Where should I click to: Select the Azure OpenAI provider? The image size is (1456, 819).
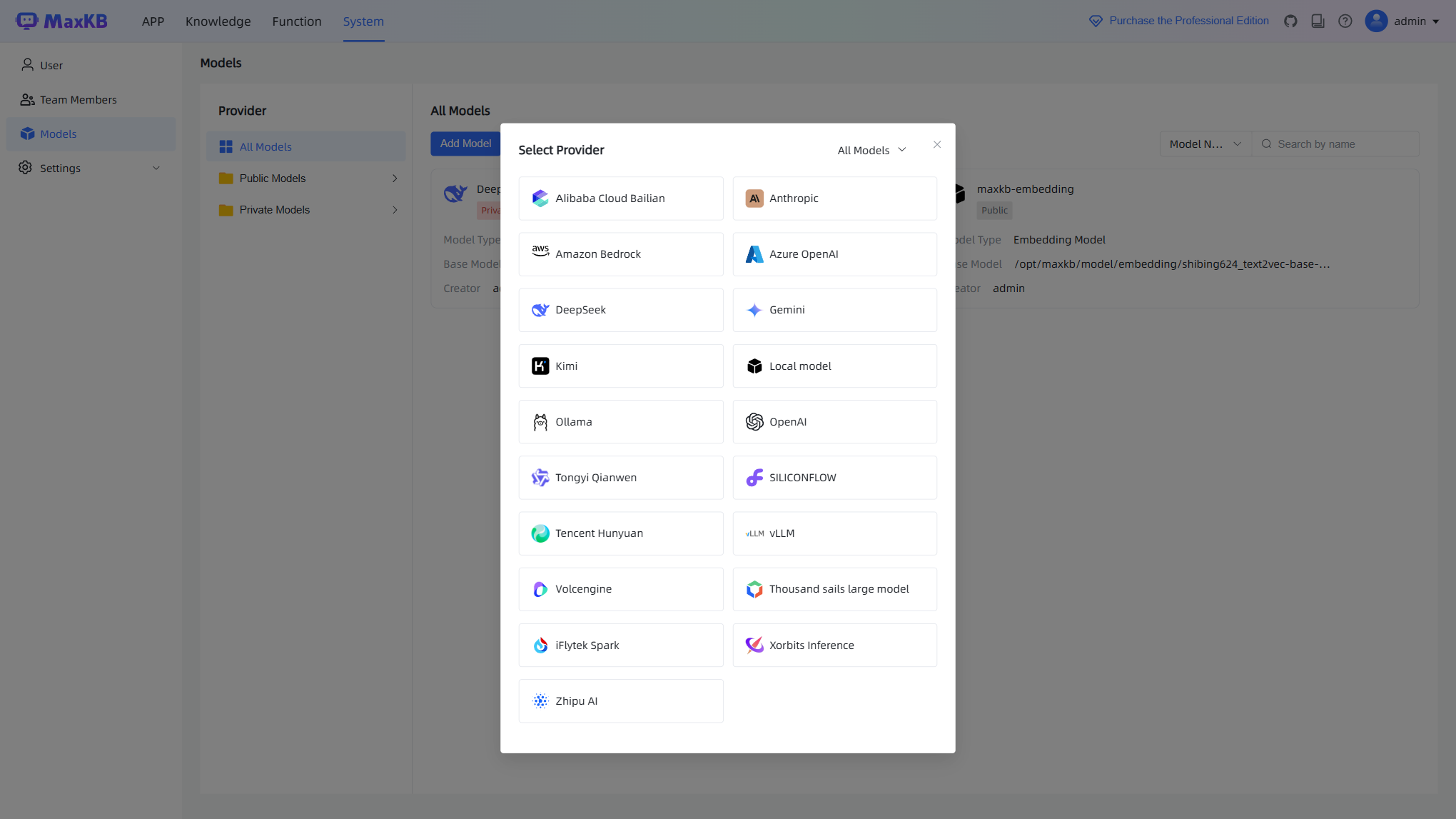click(834, 254)
